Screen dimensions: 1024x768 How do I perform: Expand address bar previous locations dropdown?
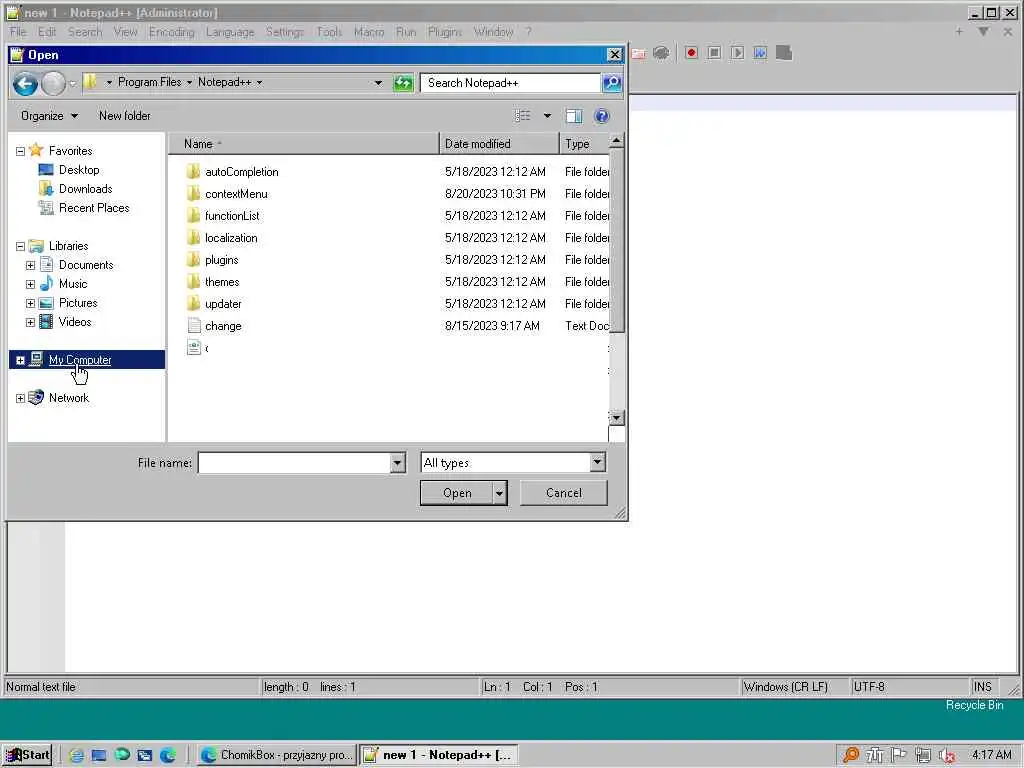pos(378,83)
